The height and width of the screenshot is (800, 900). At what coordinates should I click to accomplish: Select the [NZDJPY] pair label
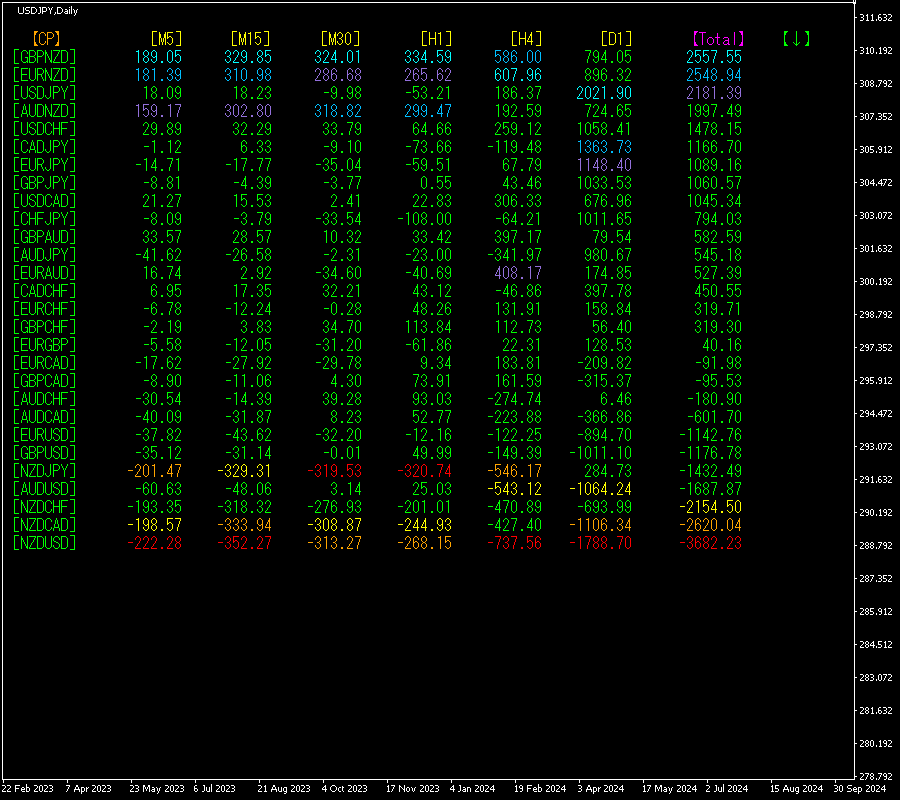tap(44, 471)
